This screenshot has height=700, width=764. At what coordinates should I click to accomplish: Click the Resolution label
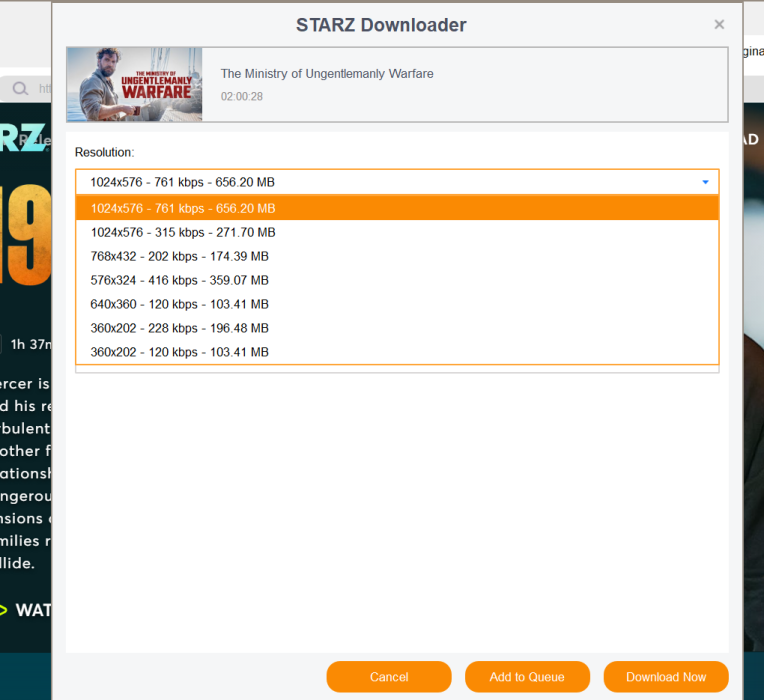coord(104,152)
